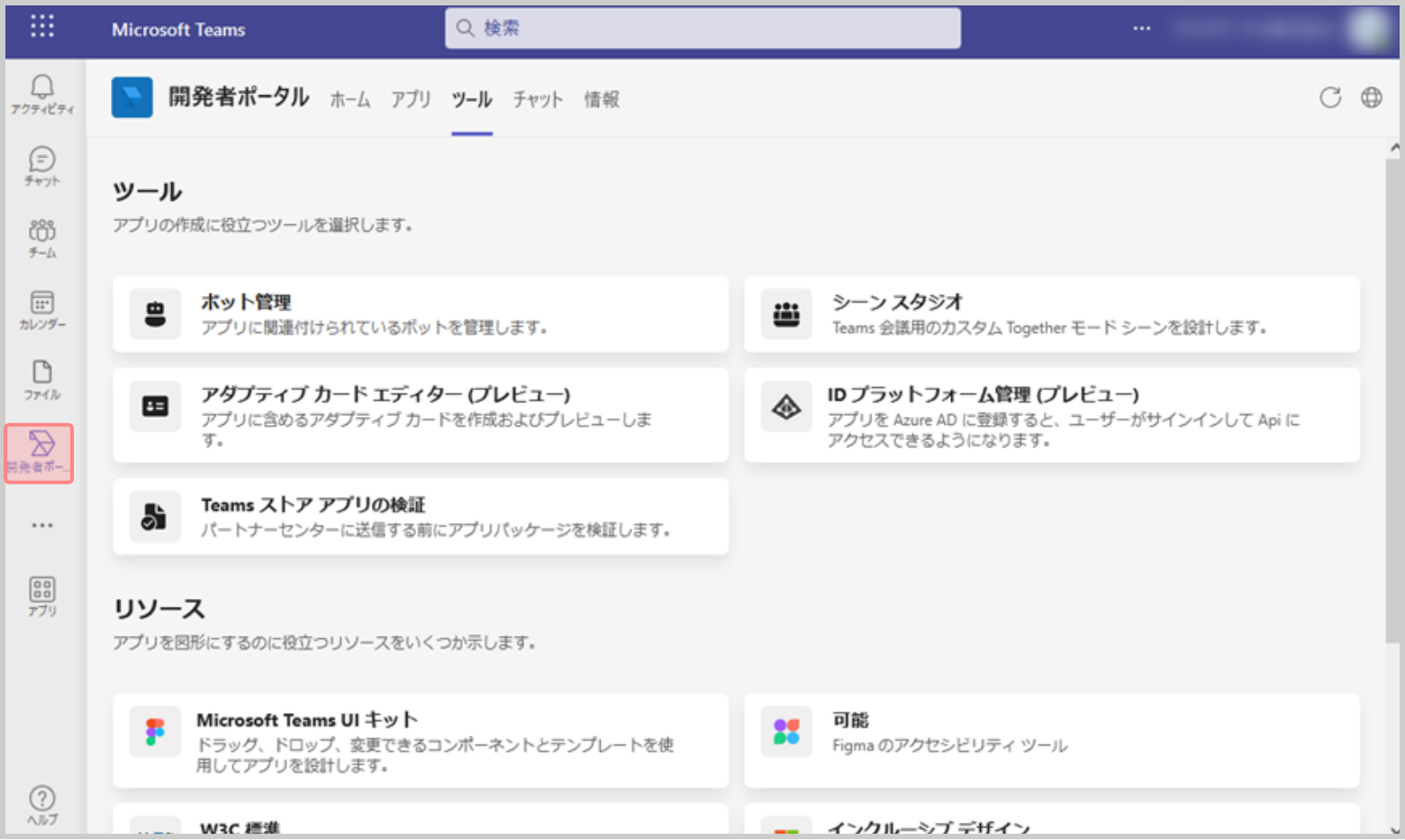The image size is (1405, 840).
Task: Open Chat from the left sidebar
Action: coord(41,166)
